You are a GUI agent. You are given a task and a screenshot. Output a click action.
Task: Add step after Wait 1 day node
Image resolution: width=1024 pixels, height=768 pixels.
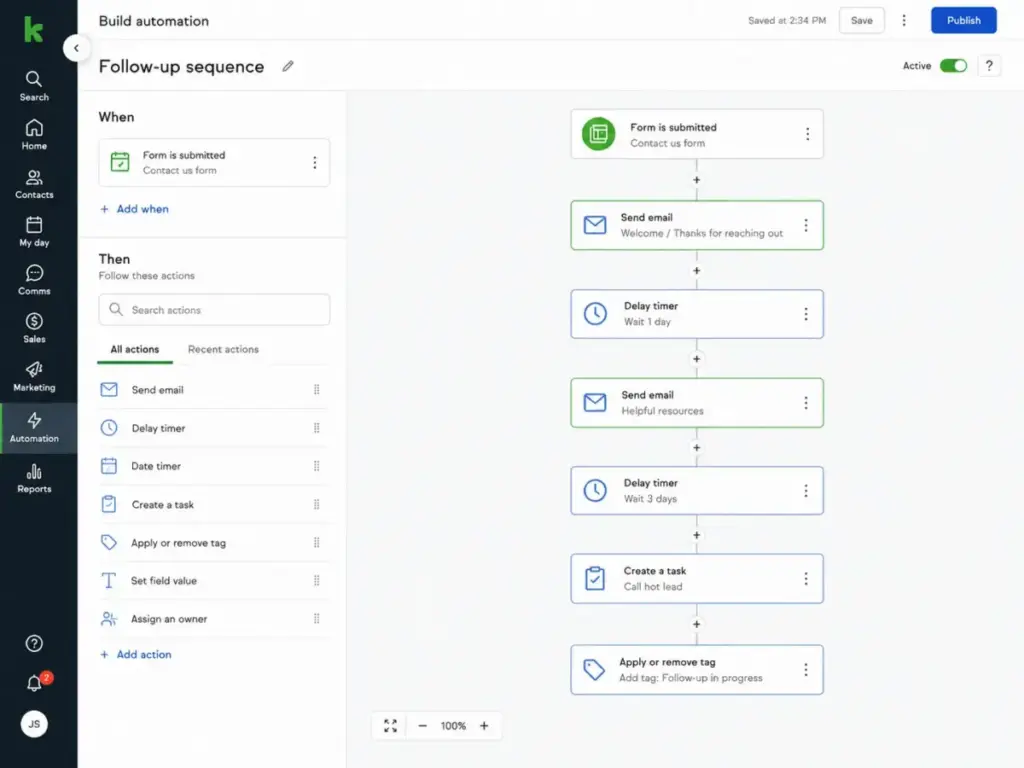(697, 359)
